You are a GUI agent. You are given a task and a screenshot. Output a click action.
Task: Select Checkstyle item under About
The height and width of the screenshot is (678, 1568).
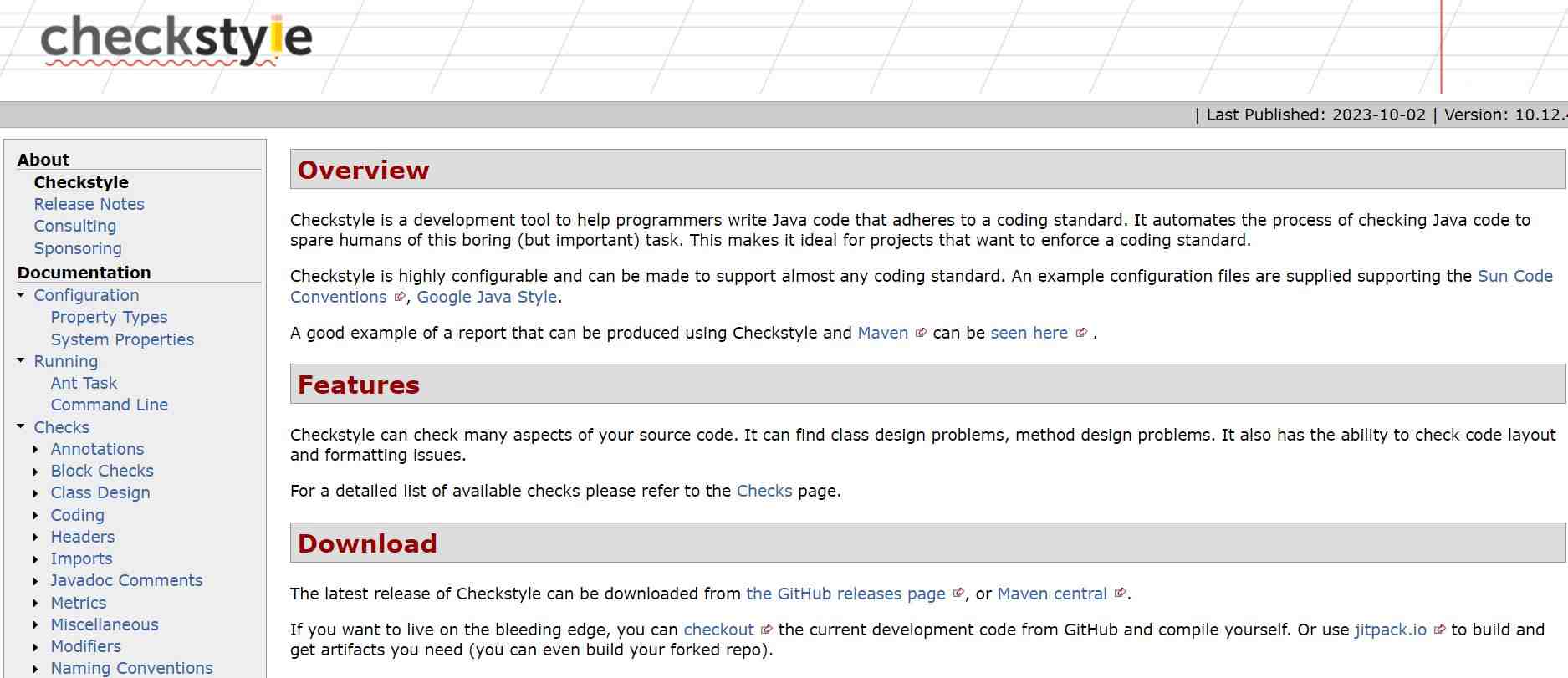[81, 182]
